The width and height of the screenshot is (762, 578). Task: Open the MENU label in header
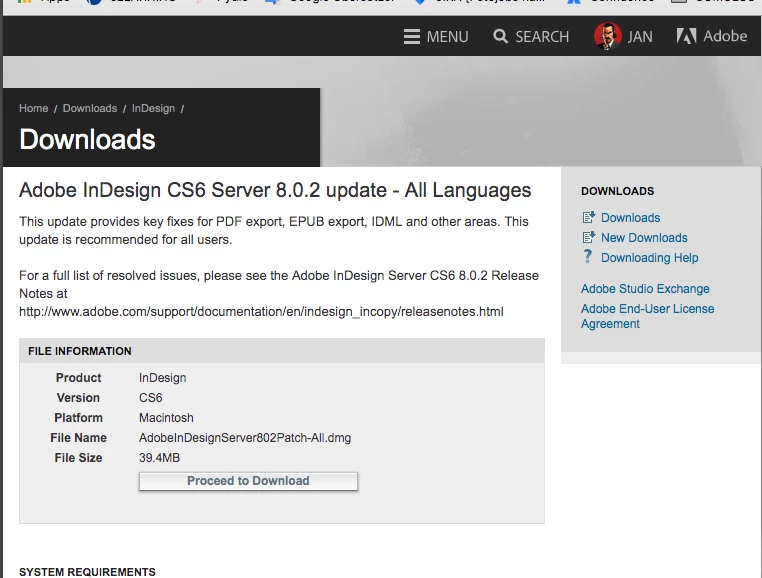(448, 36)
